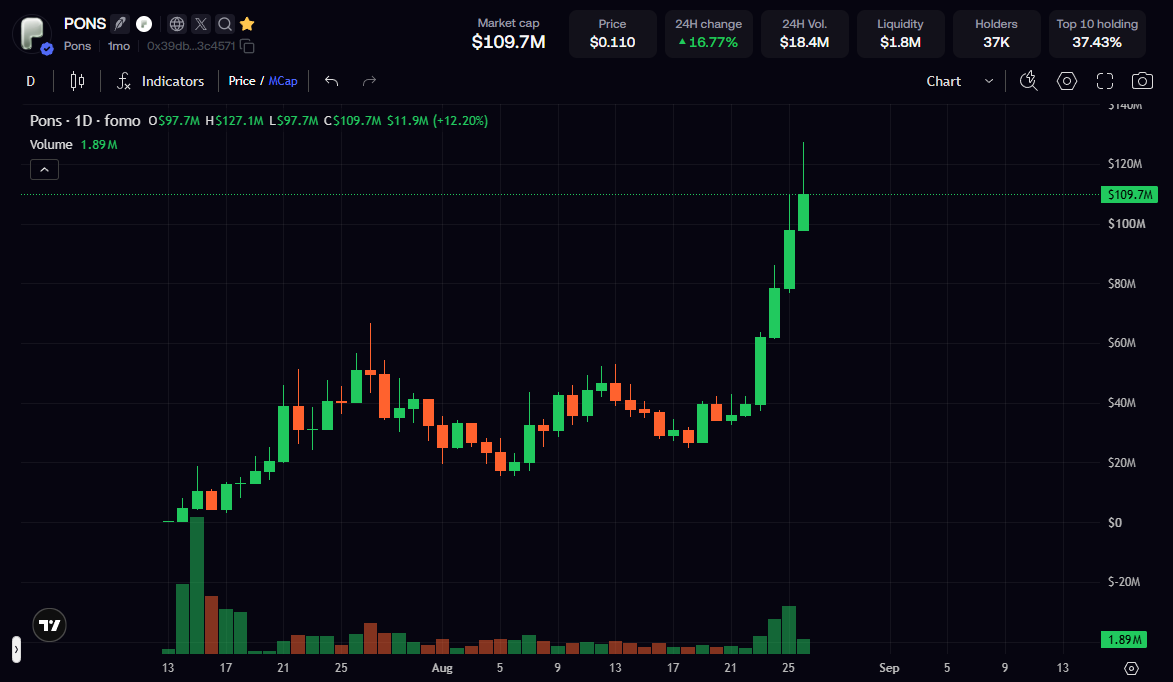Enter fullscreen chart mode
Screen dimensions: 1173x682
click(1105, 81)
